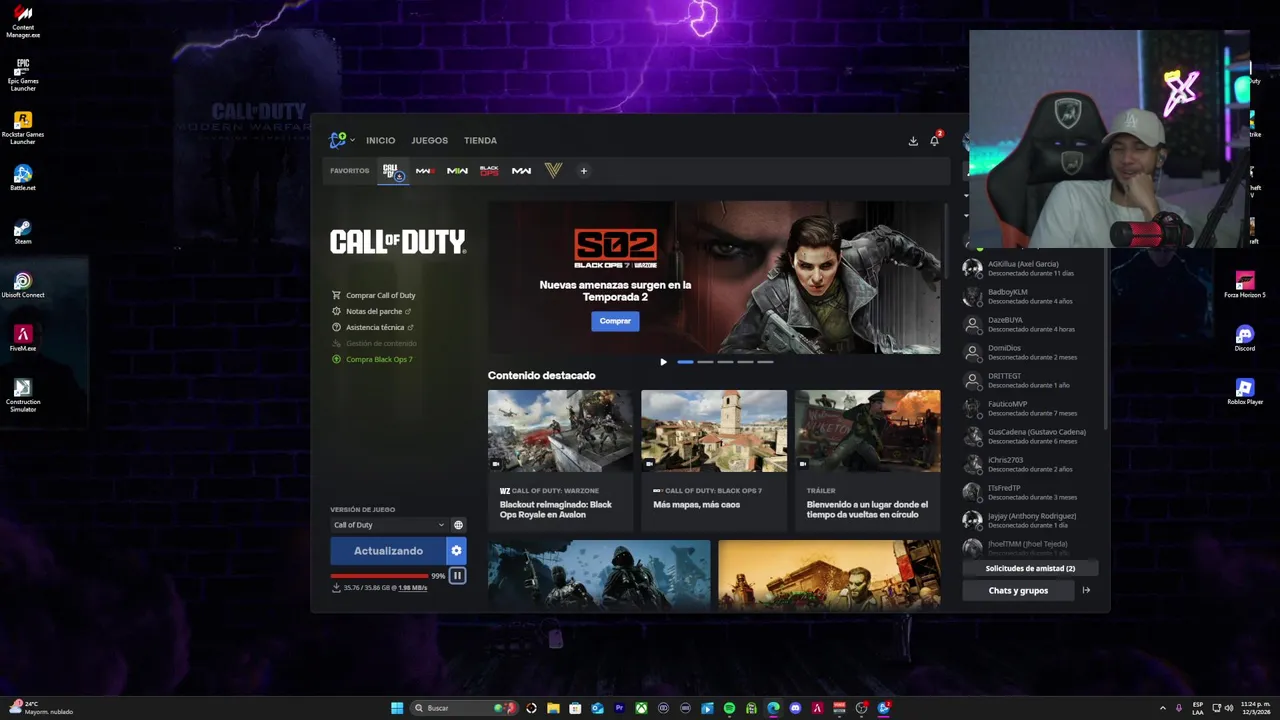Open Blackout reimaginado Warzone thumbnail
The image size is (1280, 720).
pos(560,431)
